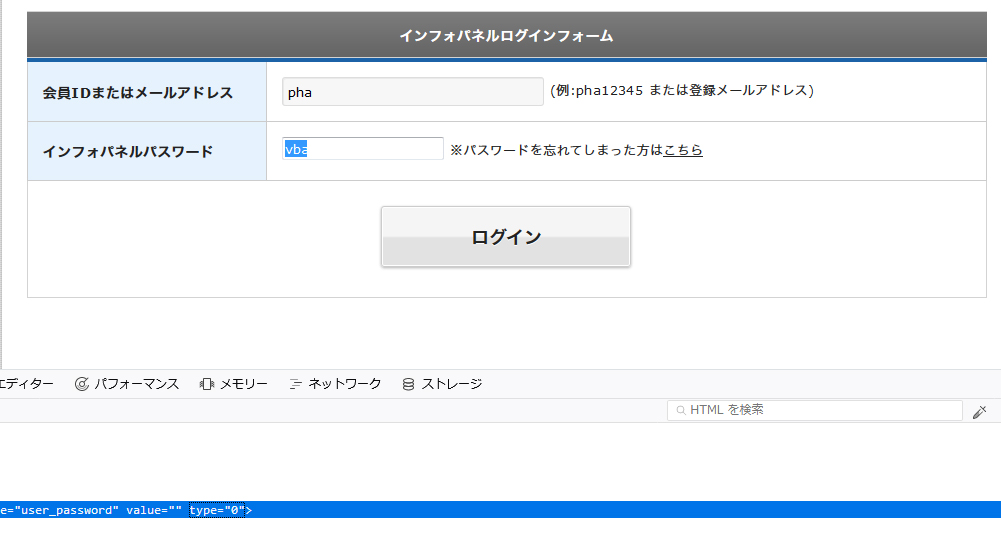Switch to the エディター tab
The width and height of the screenshot is (1001, 534).
pos(26,384)
